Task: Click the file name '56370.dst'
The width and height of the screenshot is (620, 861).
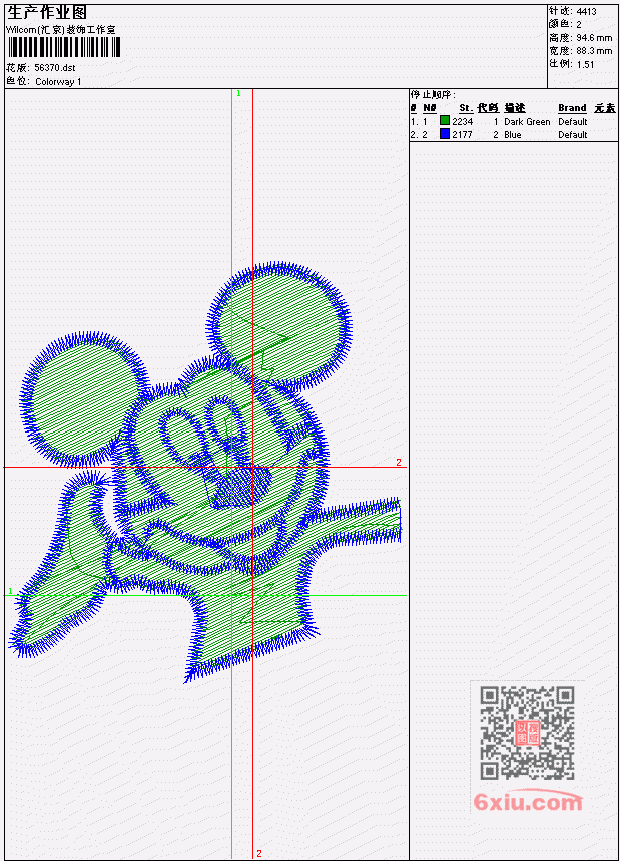Action: [54, 68]
